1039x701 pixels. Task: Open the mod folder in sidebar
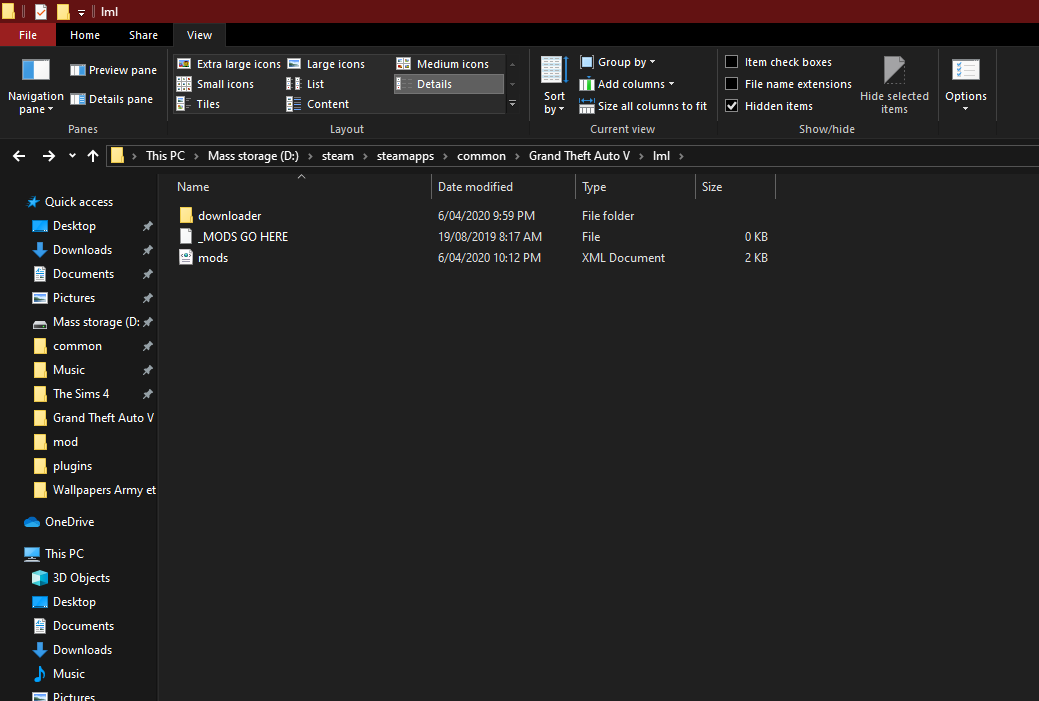(x=65, y=442)
